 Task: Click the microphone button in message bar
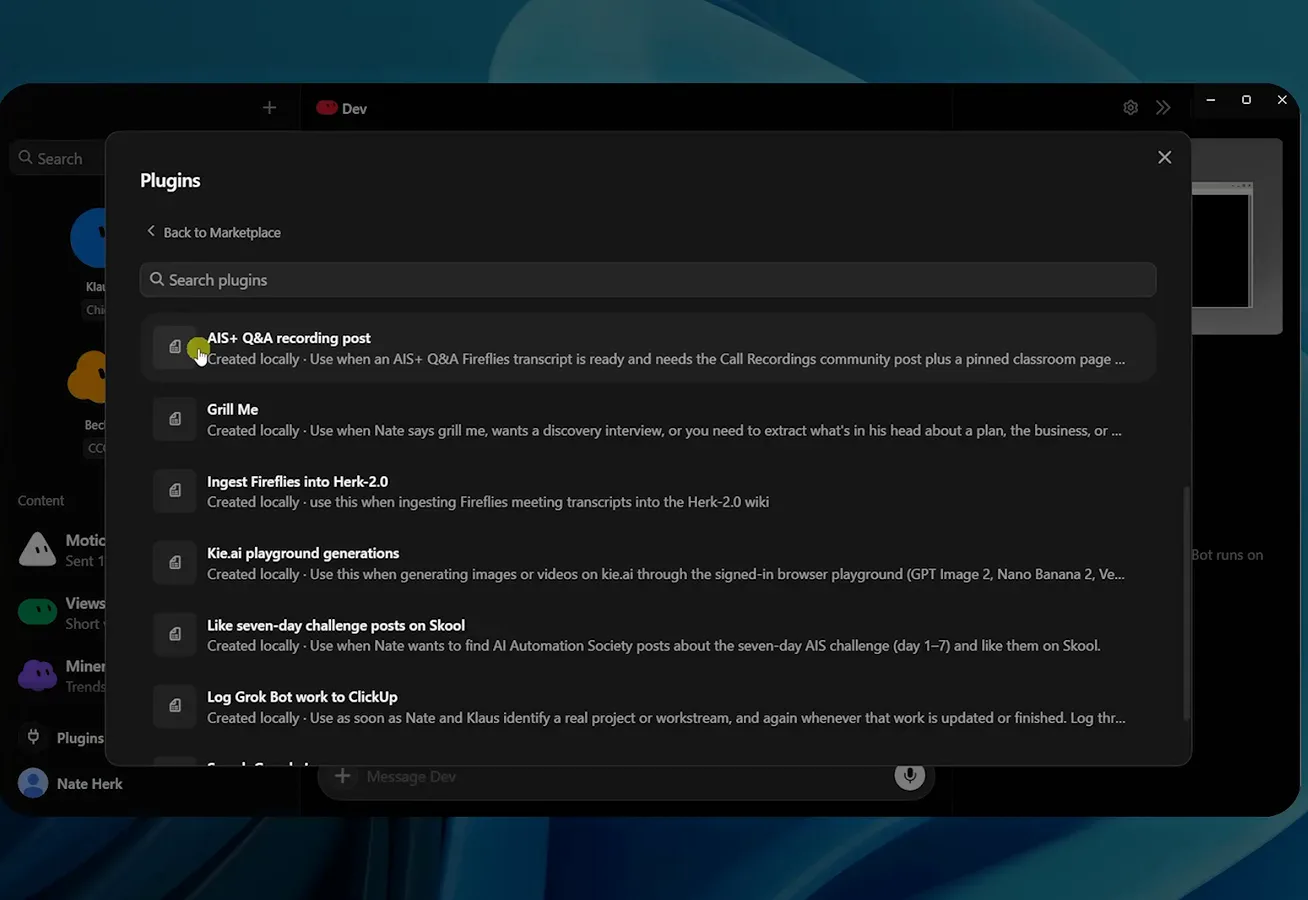pyautogui.click(x=909, y=775)
